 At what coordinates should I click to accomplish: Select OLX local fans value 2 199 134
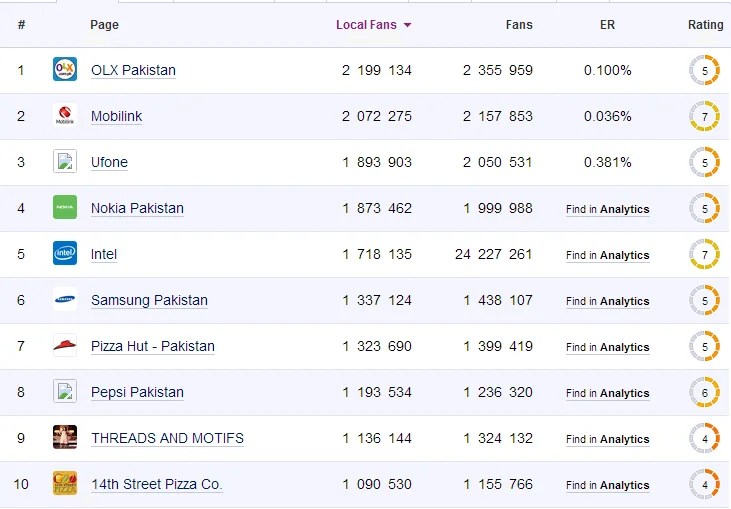pos(377,70)
